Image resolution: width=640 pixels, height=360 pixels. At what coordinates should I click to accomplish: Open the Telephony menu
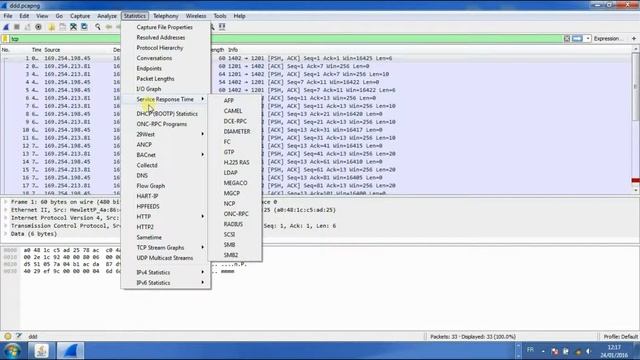pos(166,16)
